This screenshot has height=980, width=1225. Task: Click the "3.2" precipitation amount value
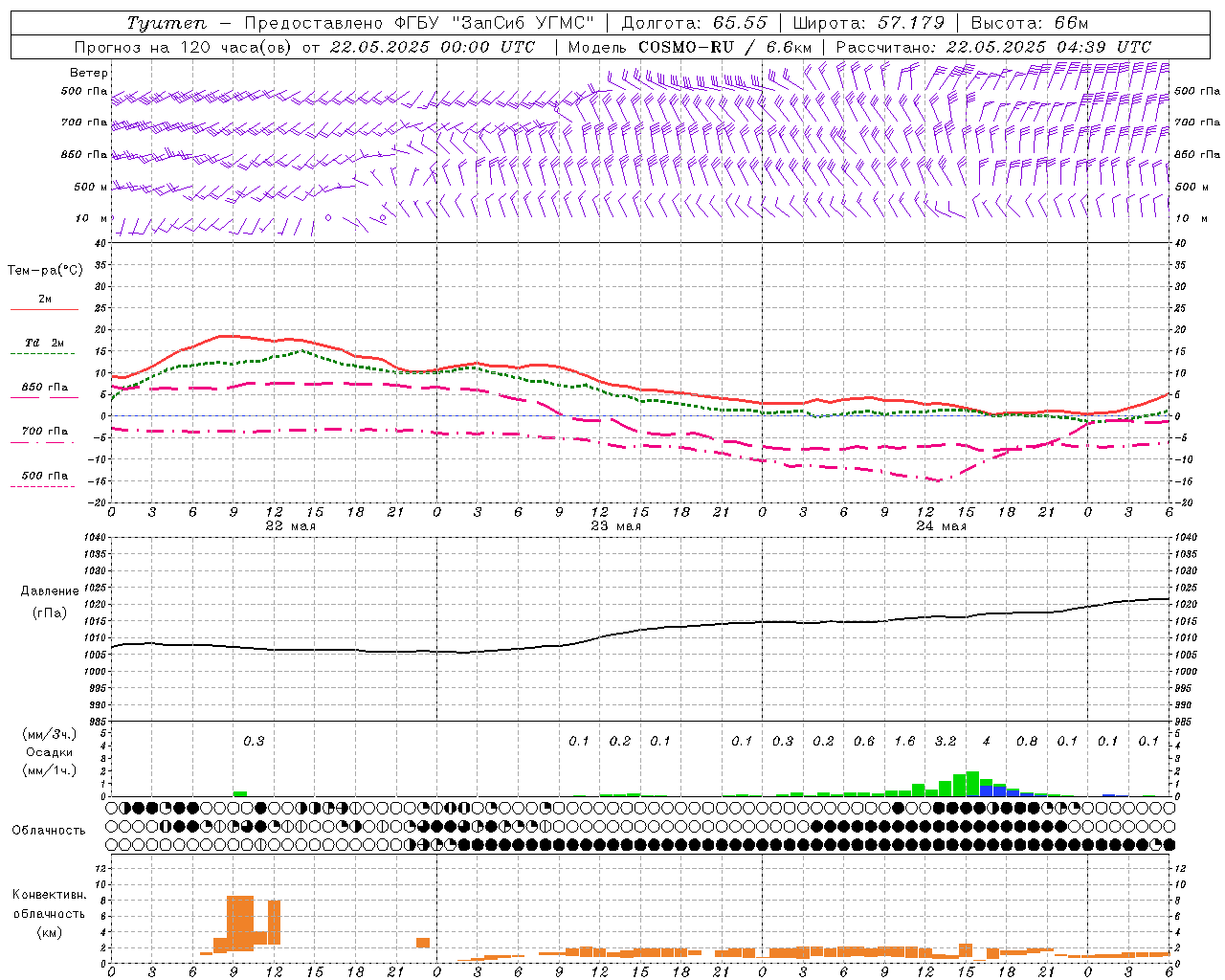click(x=945, y=741)
